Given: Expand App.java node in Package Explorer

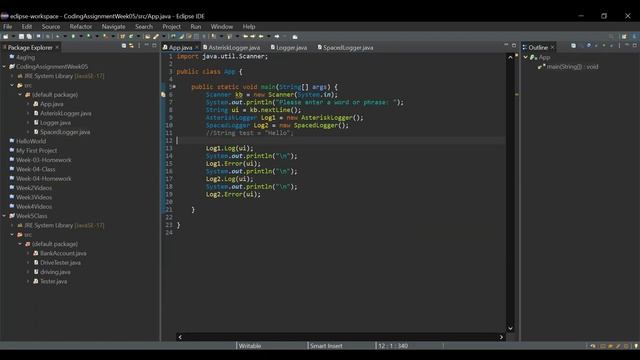Looking at the screenshot, I should click(x=28, y=104).
